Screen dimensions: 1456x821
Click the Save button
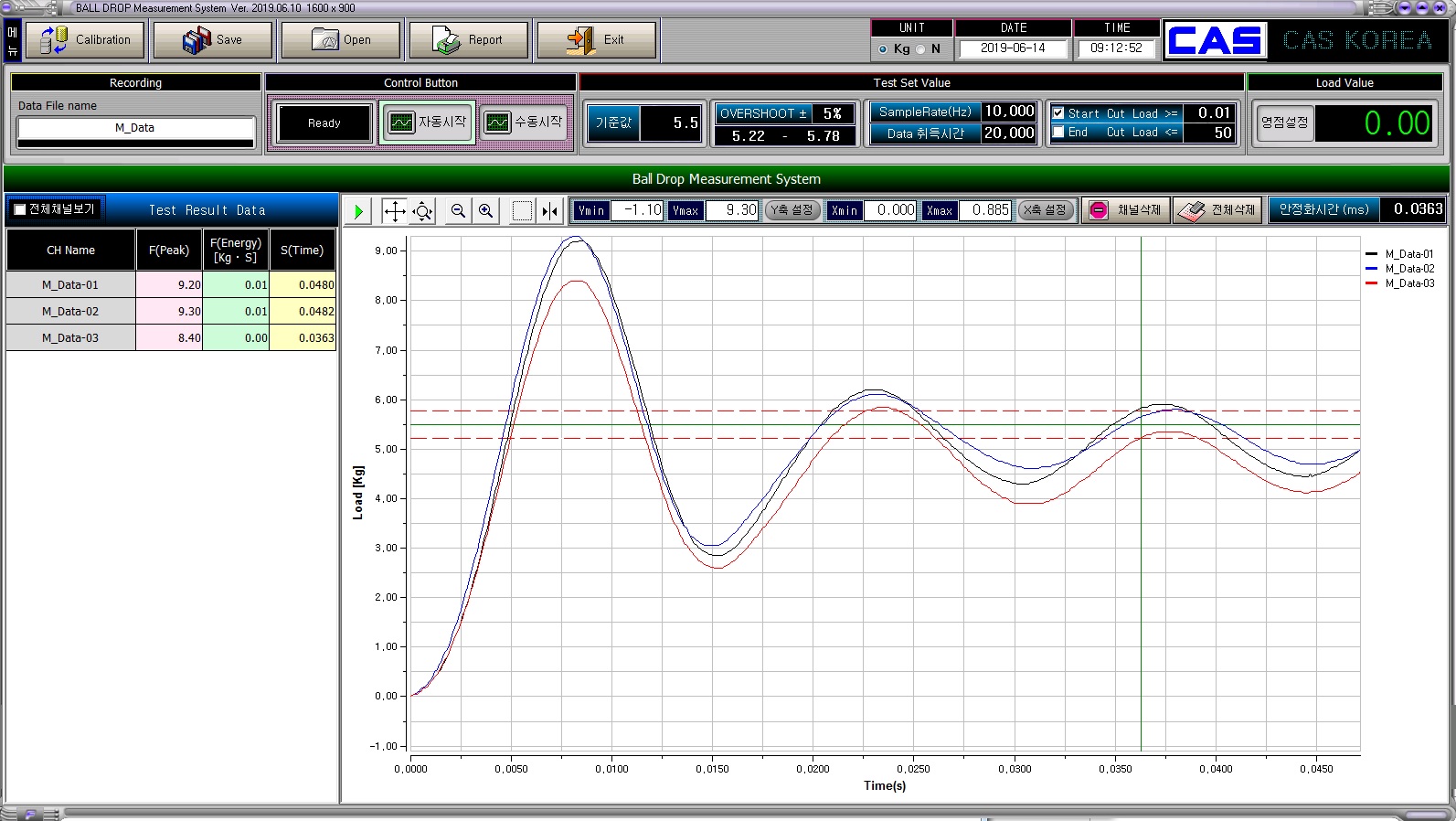click(213, 40)
